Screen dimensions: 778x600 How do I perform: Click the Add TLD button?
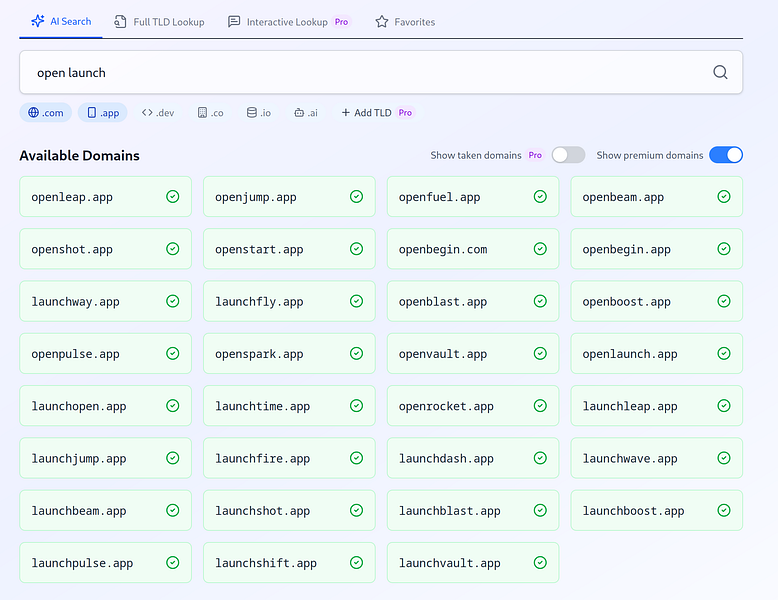pos(377,113)
